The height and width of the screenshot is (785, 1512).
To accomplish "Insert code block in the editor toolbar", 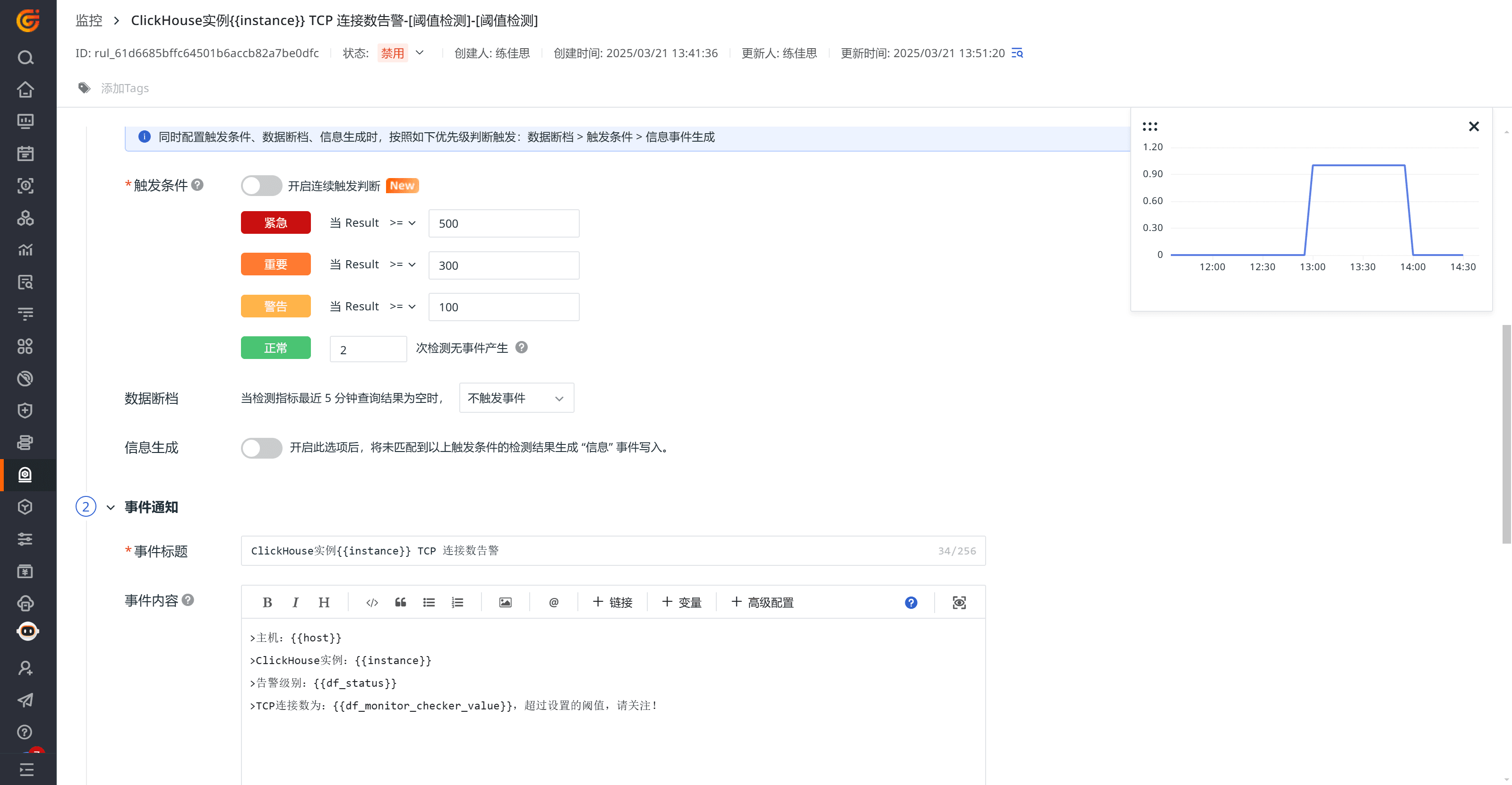I will [x=372, y=603].
